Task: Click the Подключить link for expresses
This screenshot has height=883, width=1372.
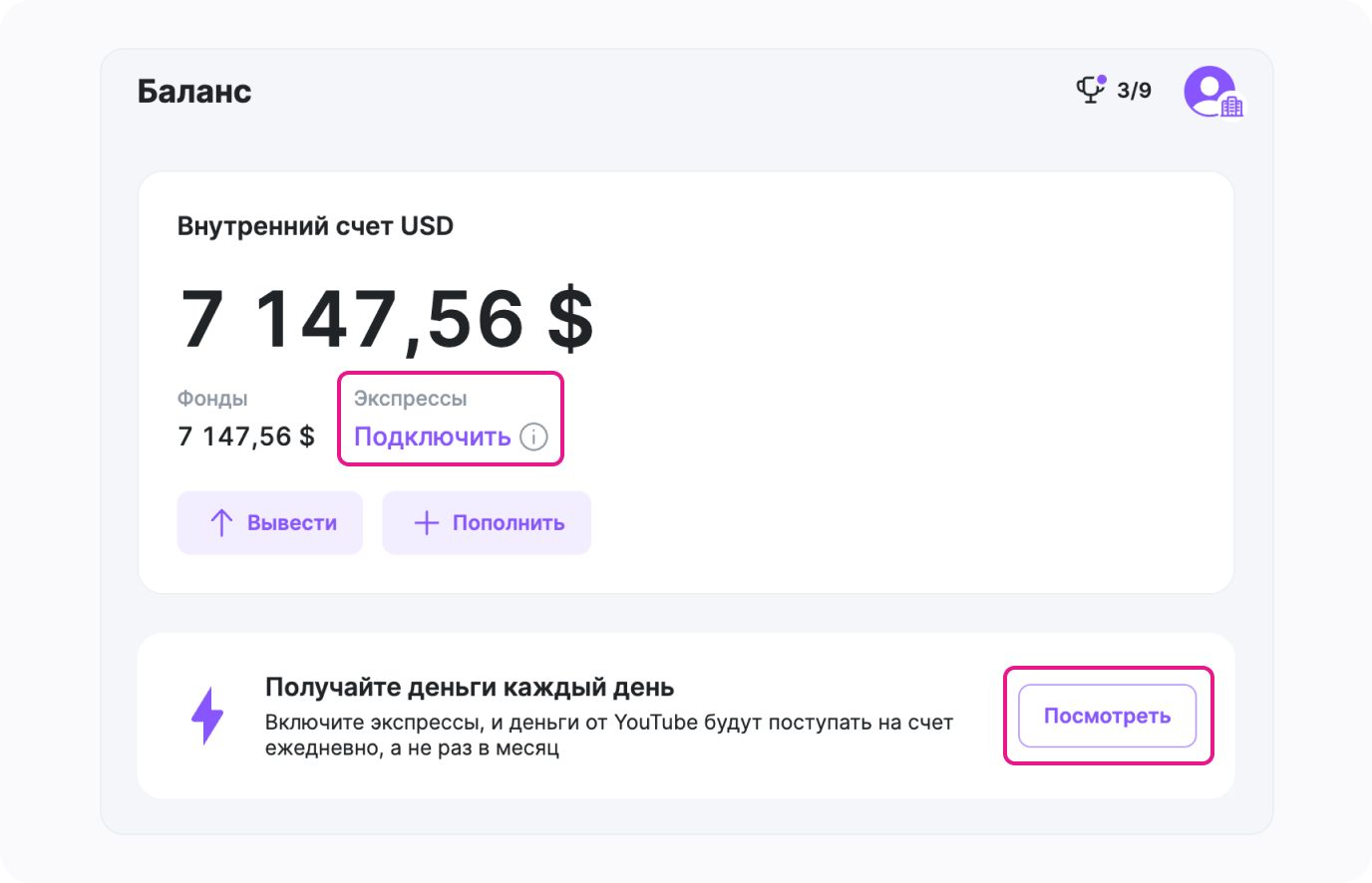Action: click(432, 437)
